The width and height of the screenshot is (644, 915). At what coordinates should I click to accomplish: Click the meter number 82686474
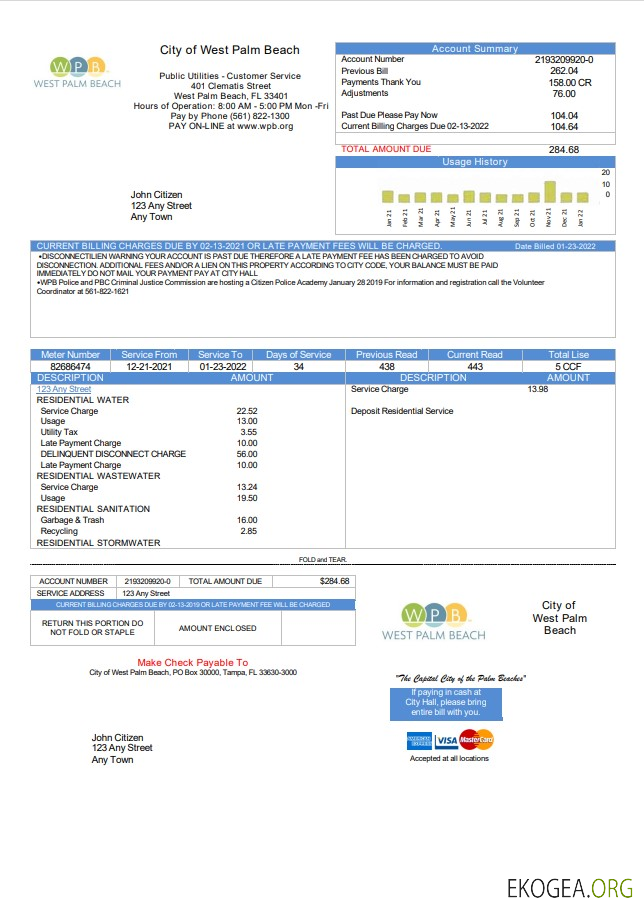[71, 366]
